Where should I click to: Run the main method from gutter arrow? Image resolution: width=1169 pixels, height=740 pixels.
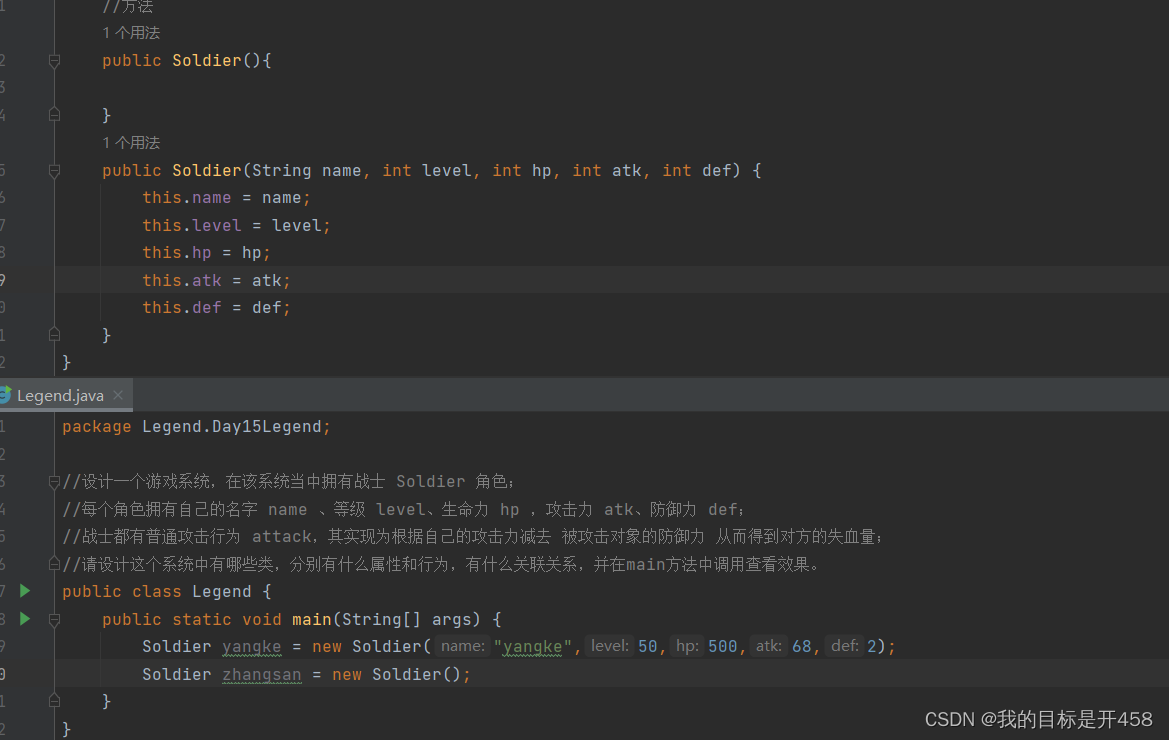point(25,619)
